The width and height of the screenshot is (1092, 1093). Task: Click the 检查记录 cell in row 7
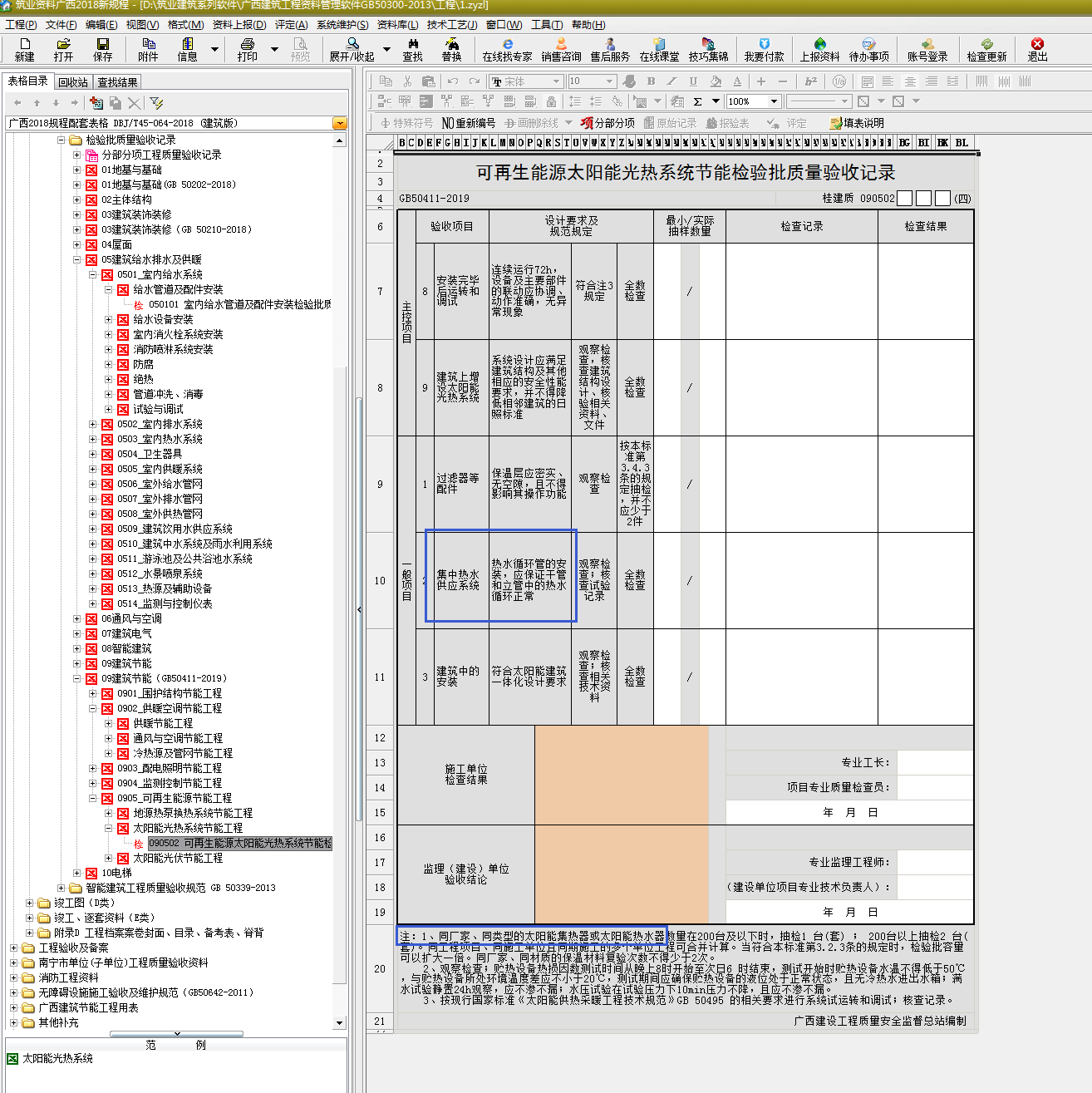801,291
